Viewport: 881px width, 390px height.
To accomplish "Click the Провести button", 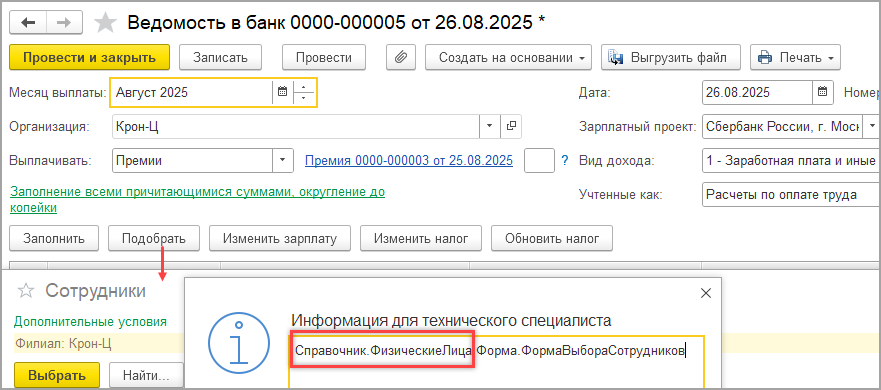I will coord(324,57).
